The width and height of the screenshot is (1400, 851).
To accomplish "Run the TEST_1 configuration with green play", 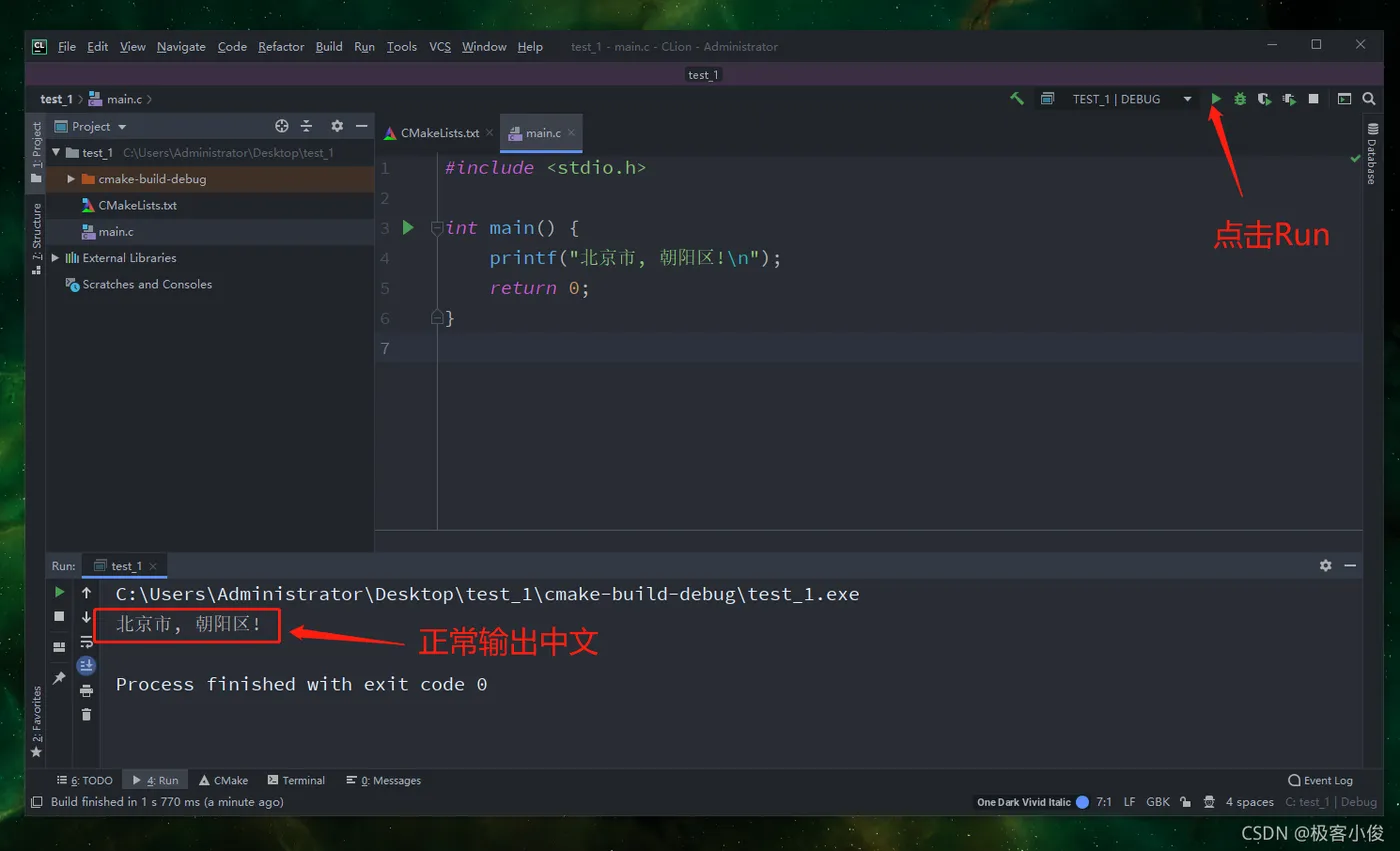I will tap(1216, 99).
